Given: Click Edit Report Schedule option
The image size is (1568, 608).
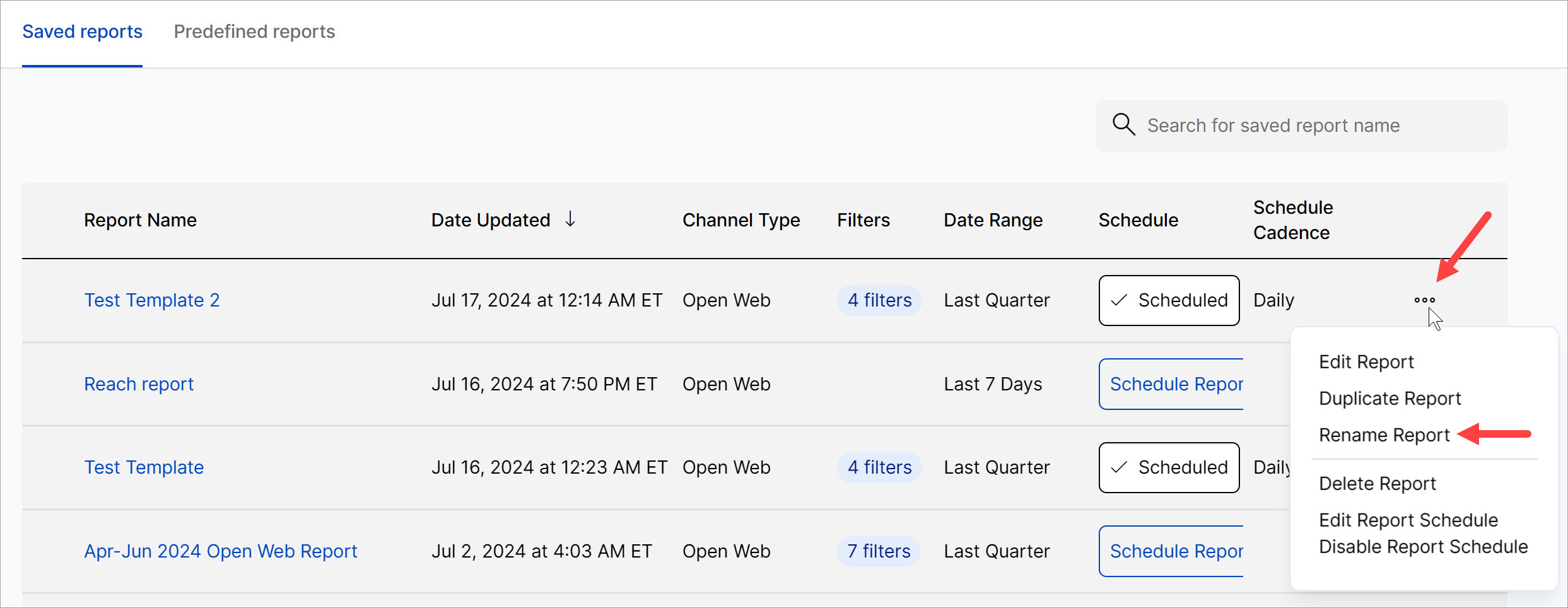Looking at the screenshot, I should pyautogui.click(x=1408, y=520).
